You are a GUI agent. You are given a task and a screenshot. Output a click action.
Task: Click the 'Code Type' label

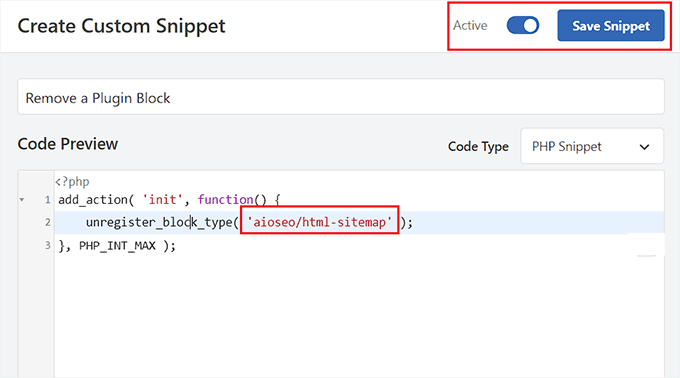478,147
